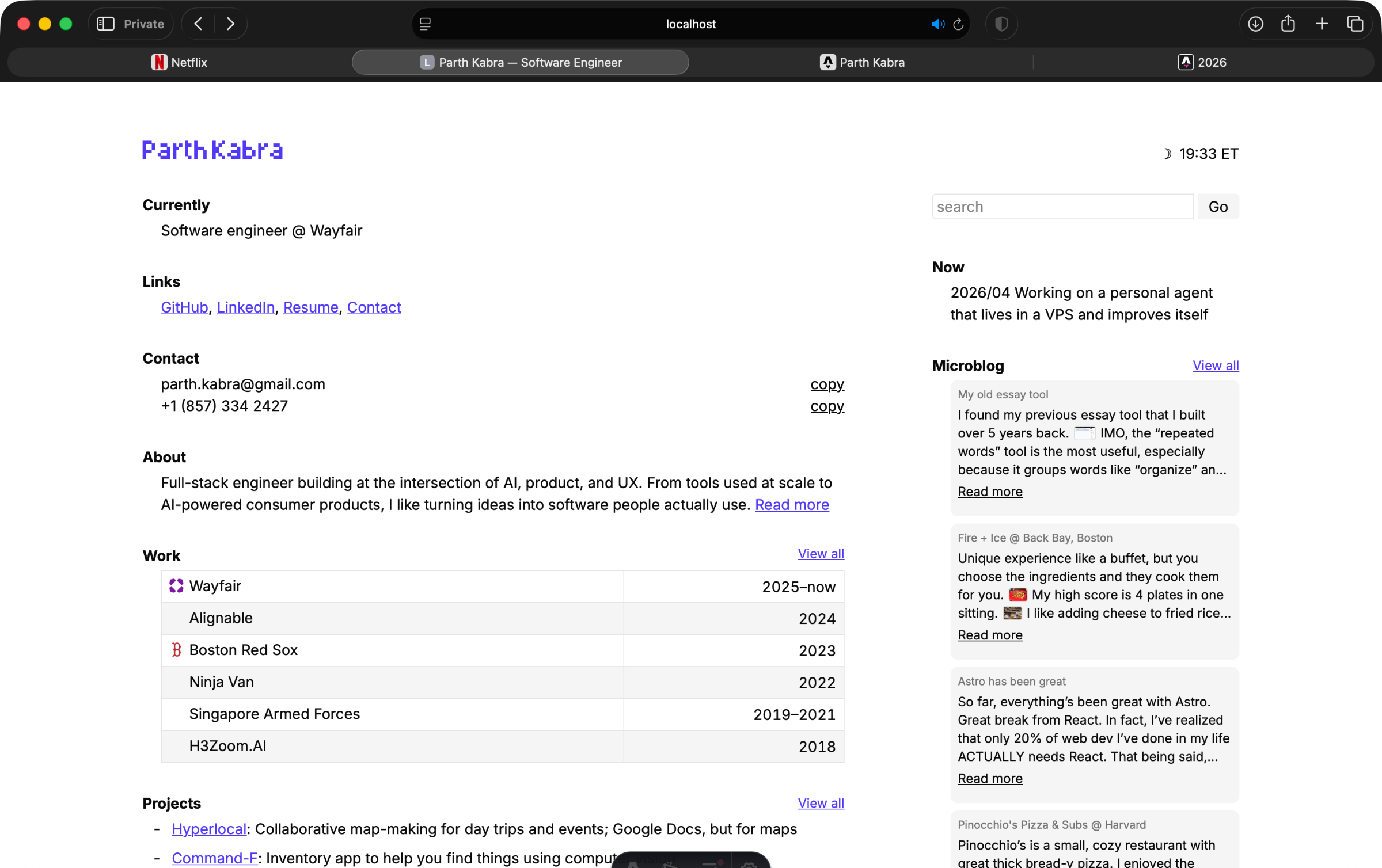Go back to the previous page
This screenshot has height=868, width=1382.
click(x=199, y=24)
